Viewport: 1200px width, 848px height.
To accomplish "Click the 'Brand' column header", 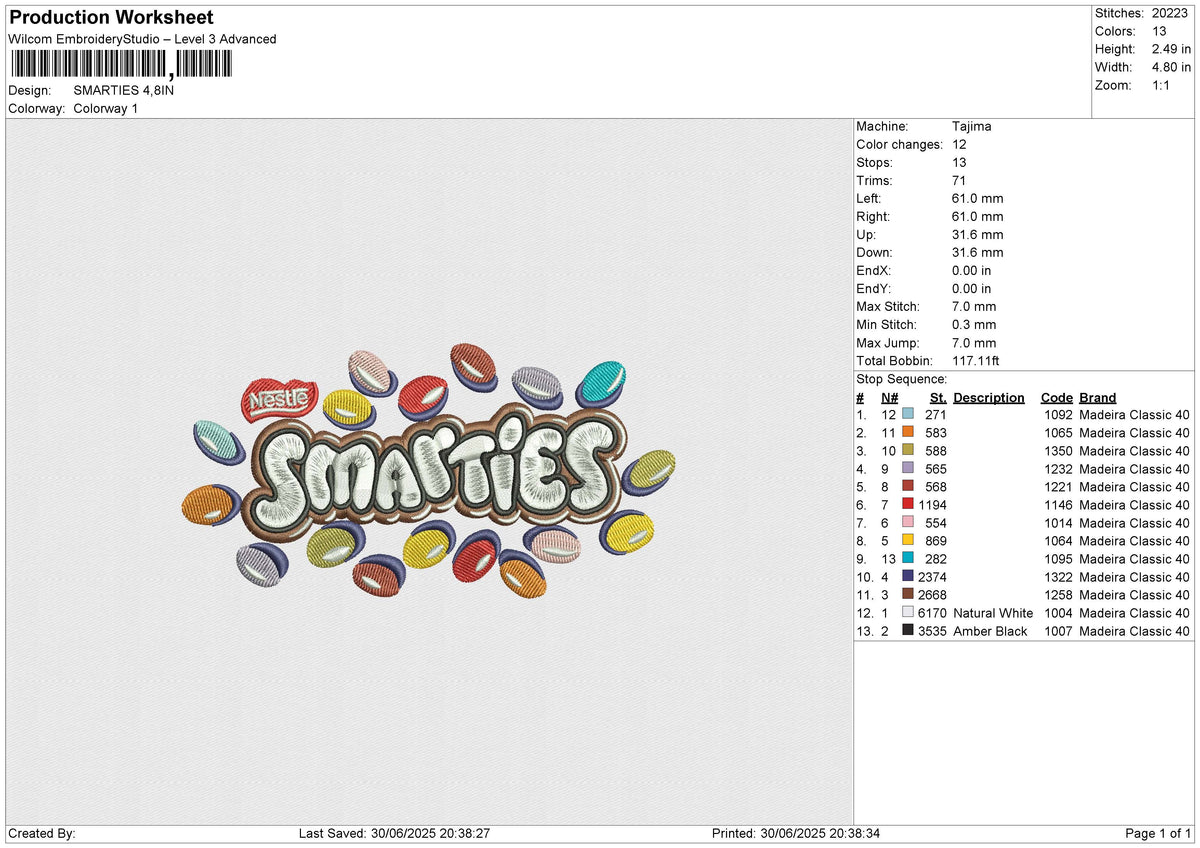I will pyautogui.click(x=1098, y=398).
